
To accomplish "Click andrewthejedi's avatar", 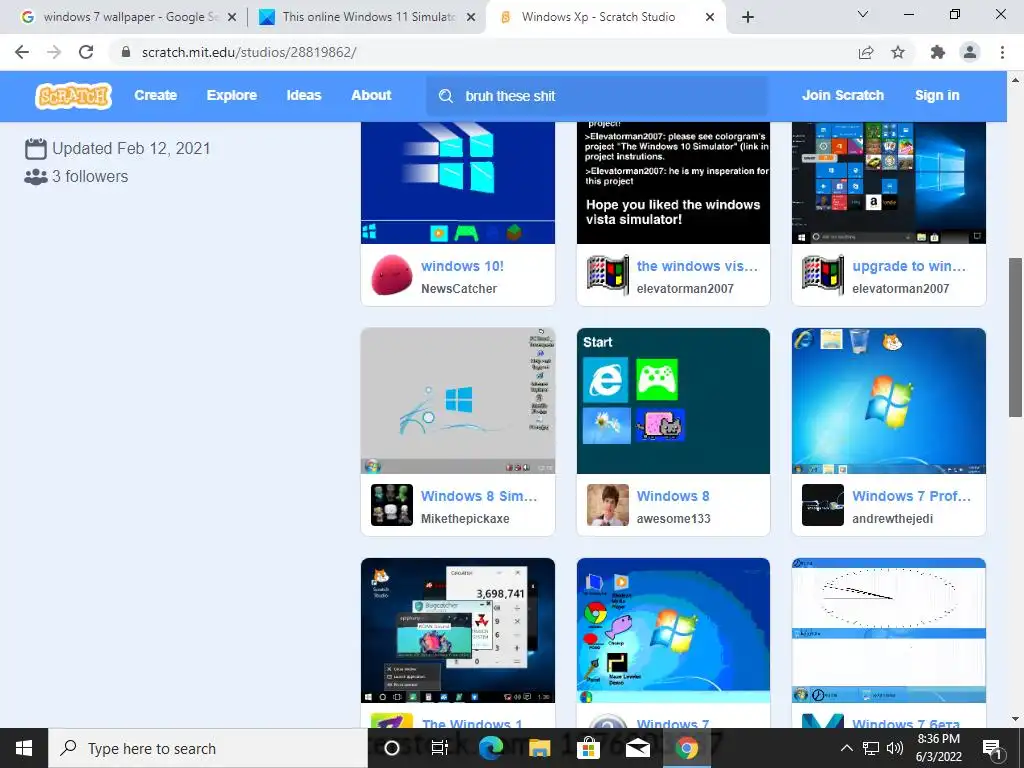I will tap(823, 505).
